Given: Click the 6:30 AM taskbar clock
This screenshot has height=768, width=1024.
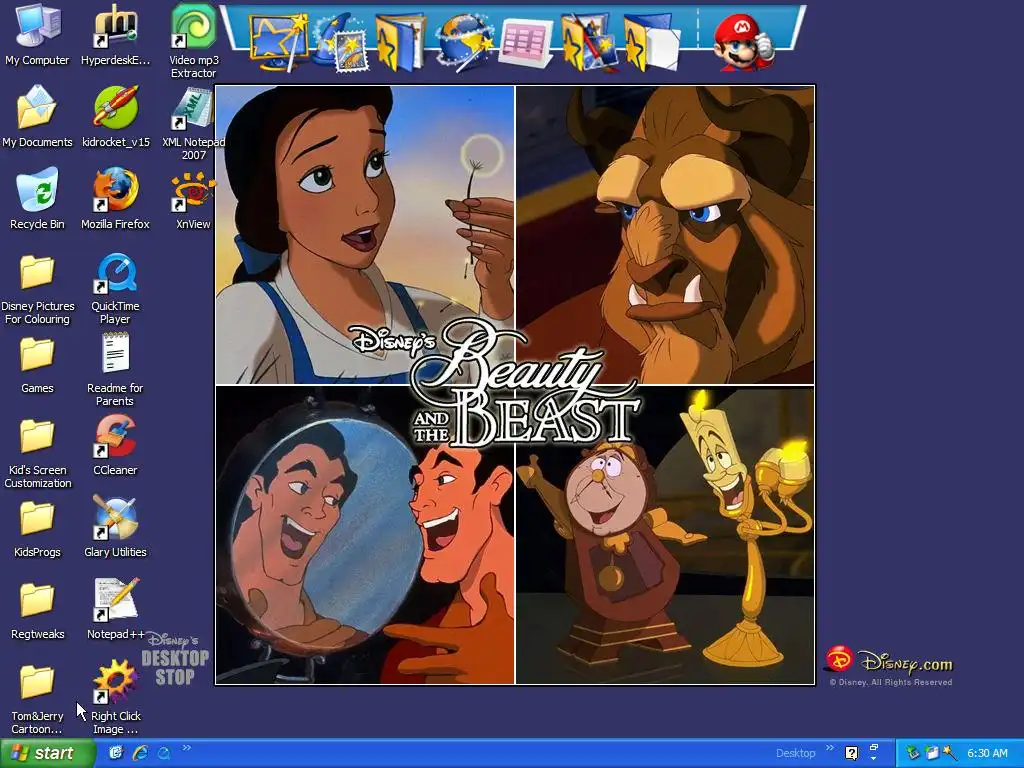Looking at the screenshot, I should coord(987,753).
